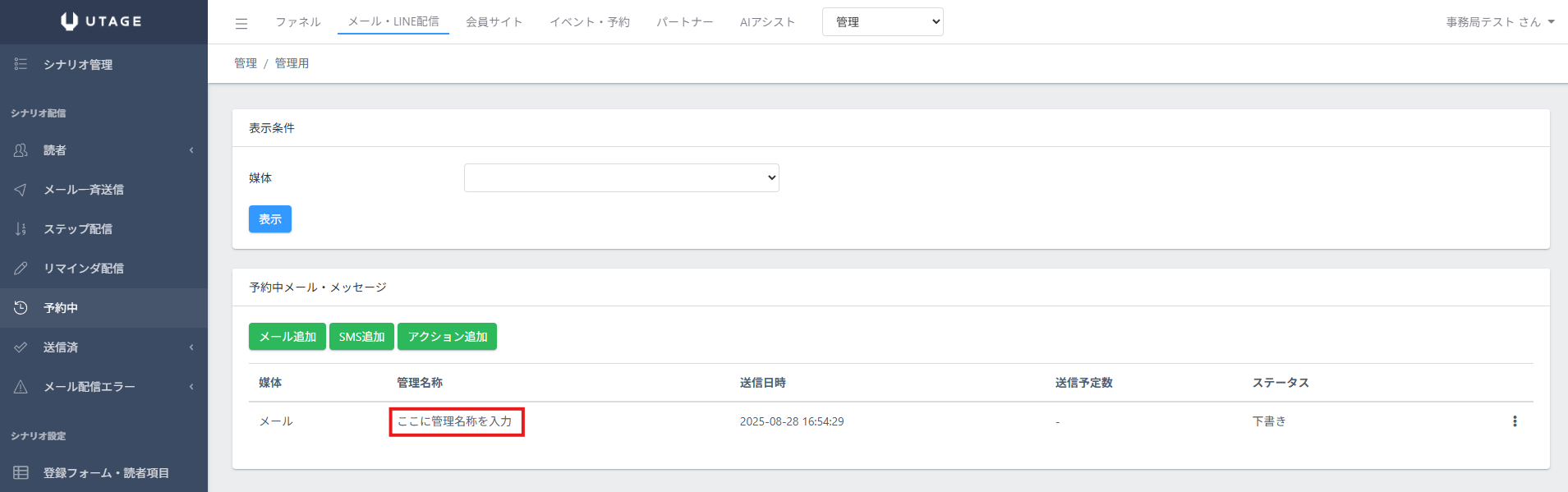
Task: Expand the 事務局テスト user menu
Action: click(x=1501, y=22)
